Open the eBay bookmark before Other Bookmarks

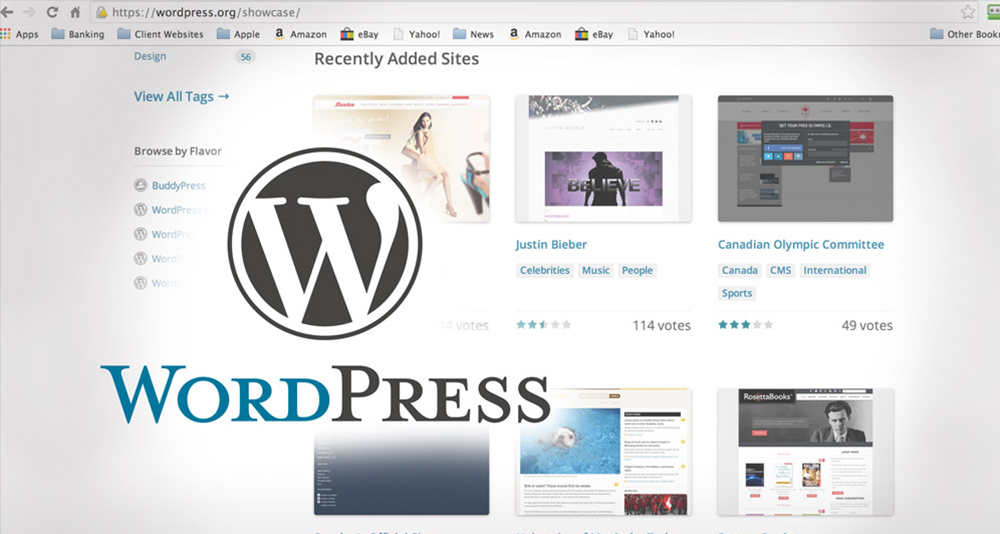pos(594,34)
